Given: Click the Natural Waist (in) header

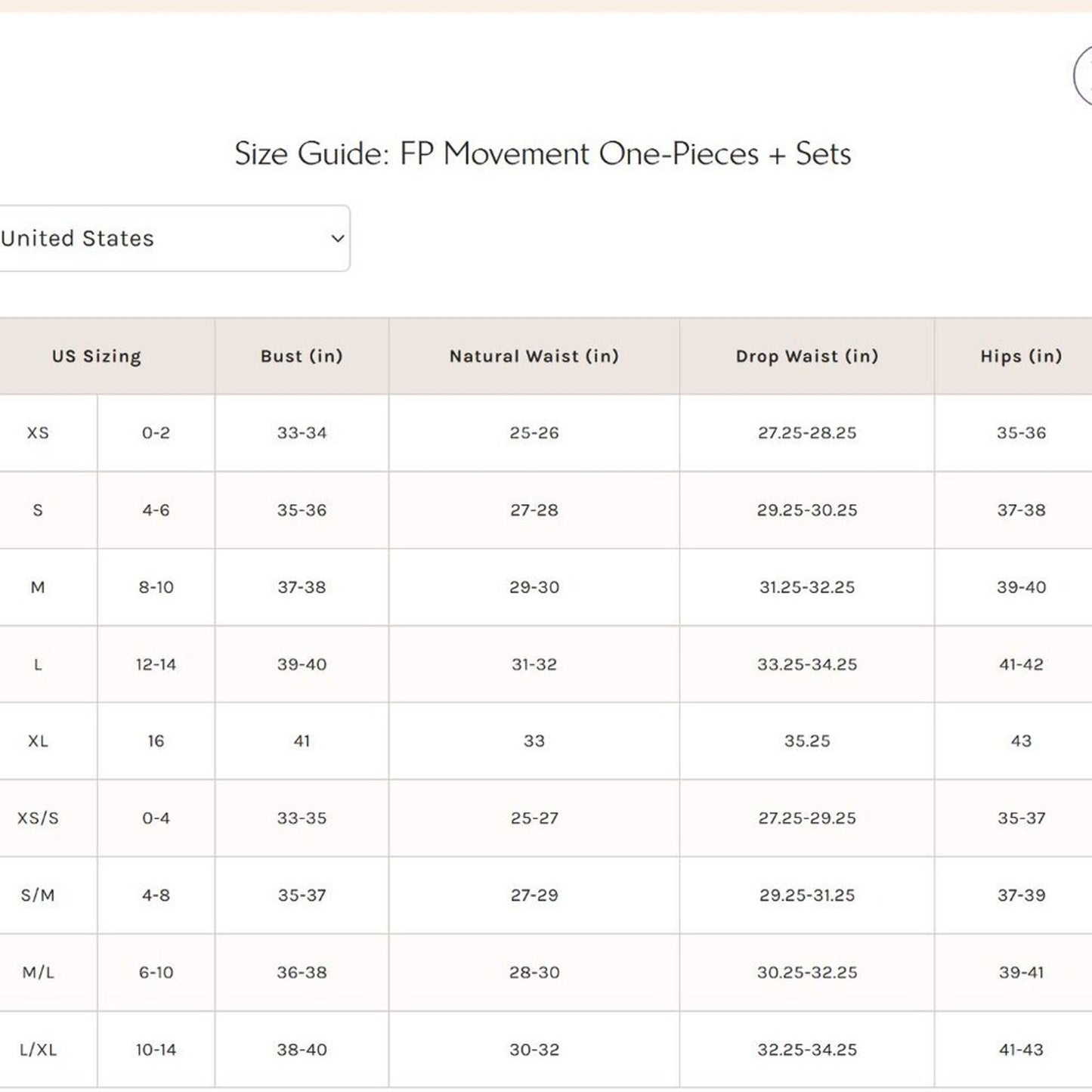Looking at the screenshot, I should point(534,357).
